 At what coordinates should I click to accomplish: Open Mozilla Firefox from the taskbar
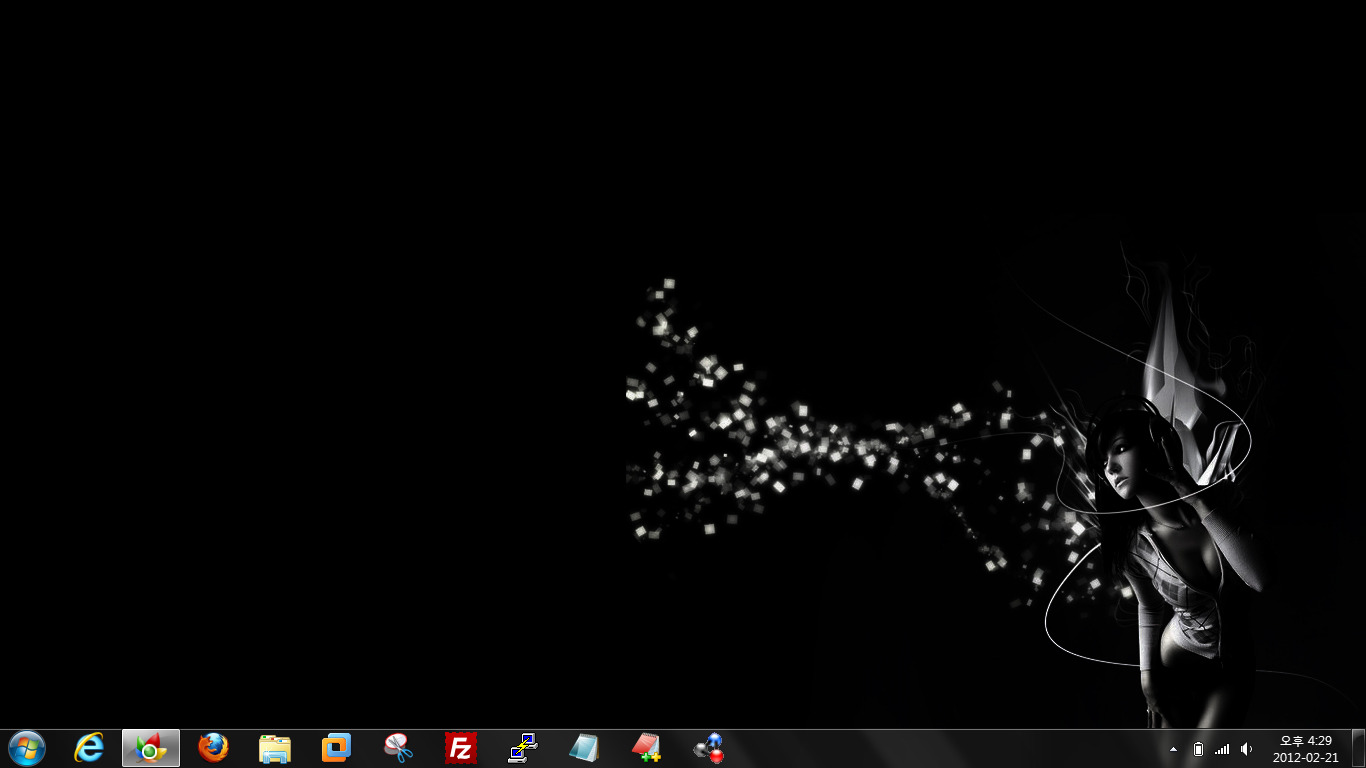pos(213,748)
